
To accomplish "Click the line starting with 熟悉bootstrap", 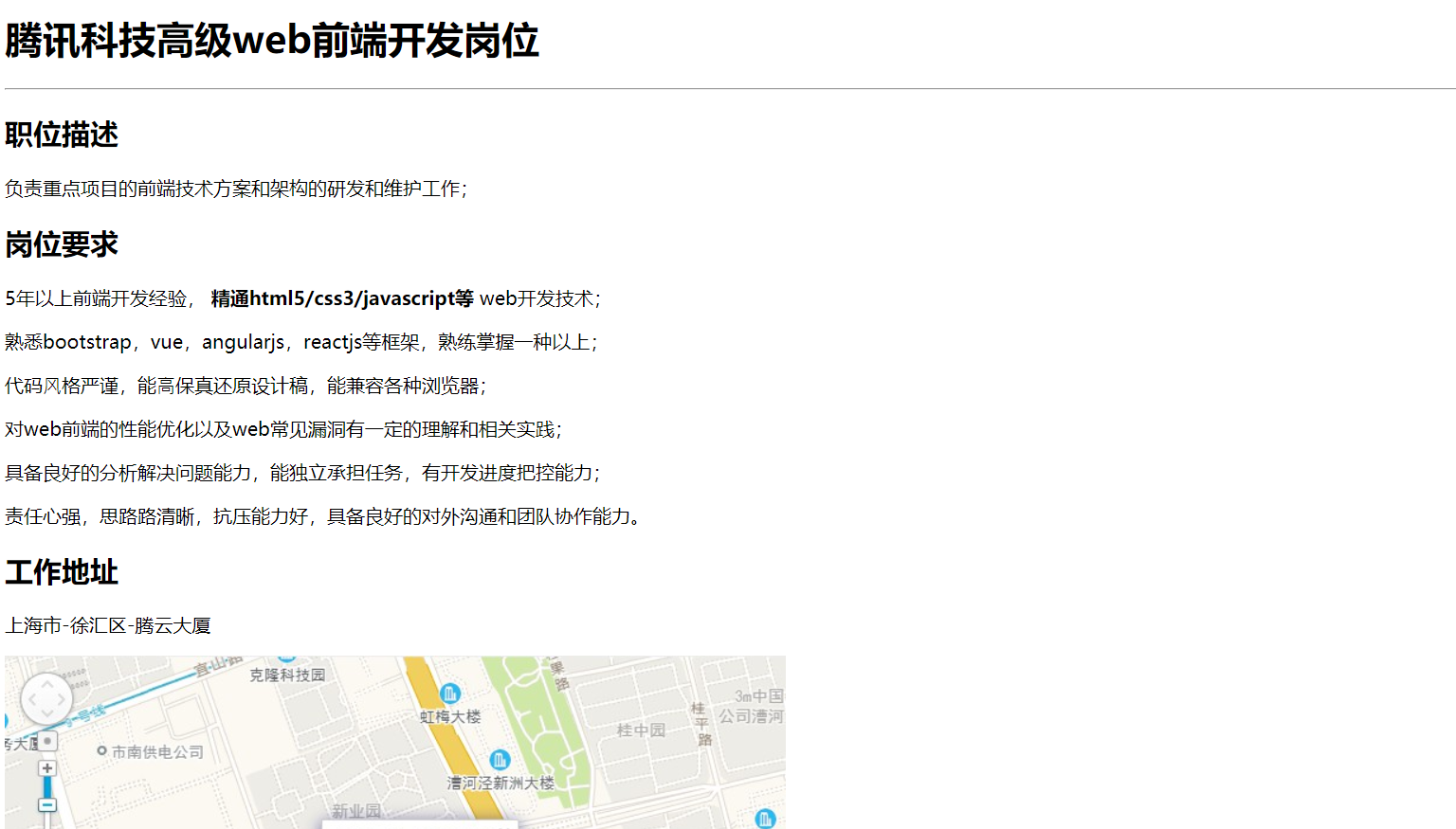I will [301, 342].
